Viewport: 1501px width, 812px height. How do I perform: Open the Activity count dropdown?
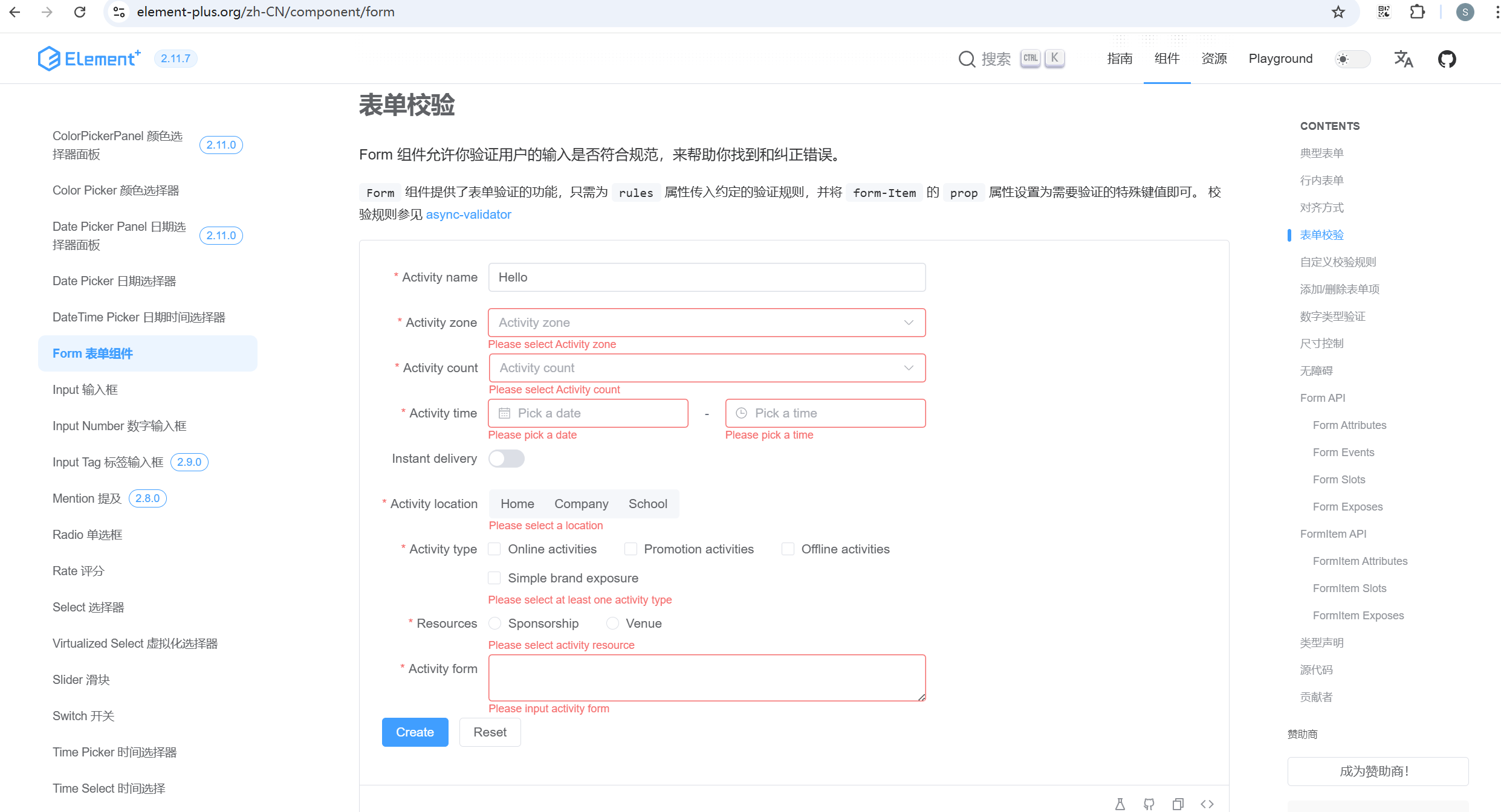tap(706, 367)
